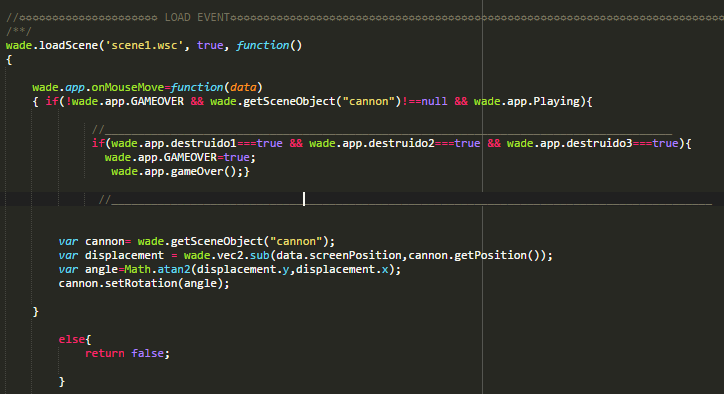Click the "sub" method name
Image resolution: width=724 pixels, height=394 pixels.
point(259,255)
